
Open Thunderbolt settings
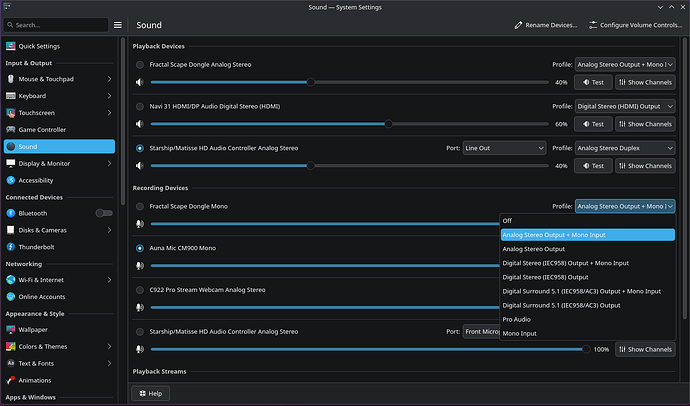[x=59, y=247]
